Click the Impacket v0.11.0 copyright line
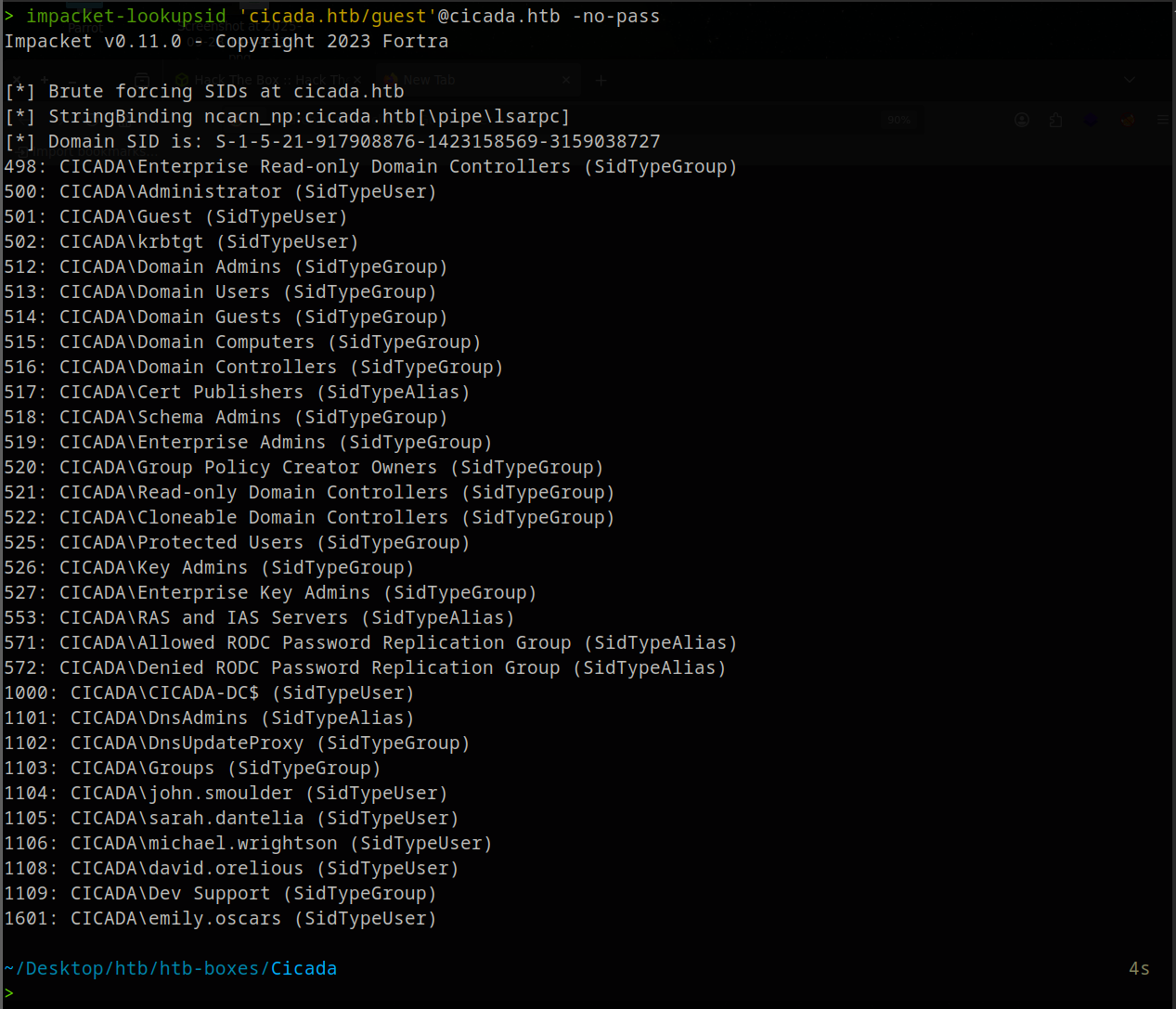 [226, 41]
